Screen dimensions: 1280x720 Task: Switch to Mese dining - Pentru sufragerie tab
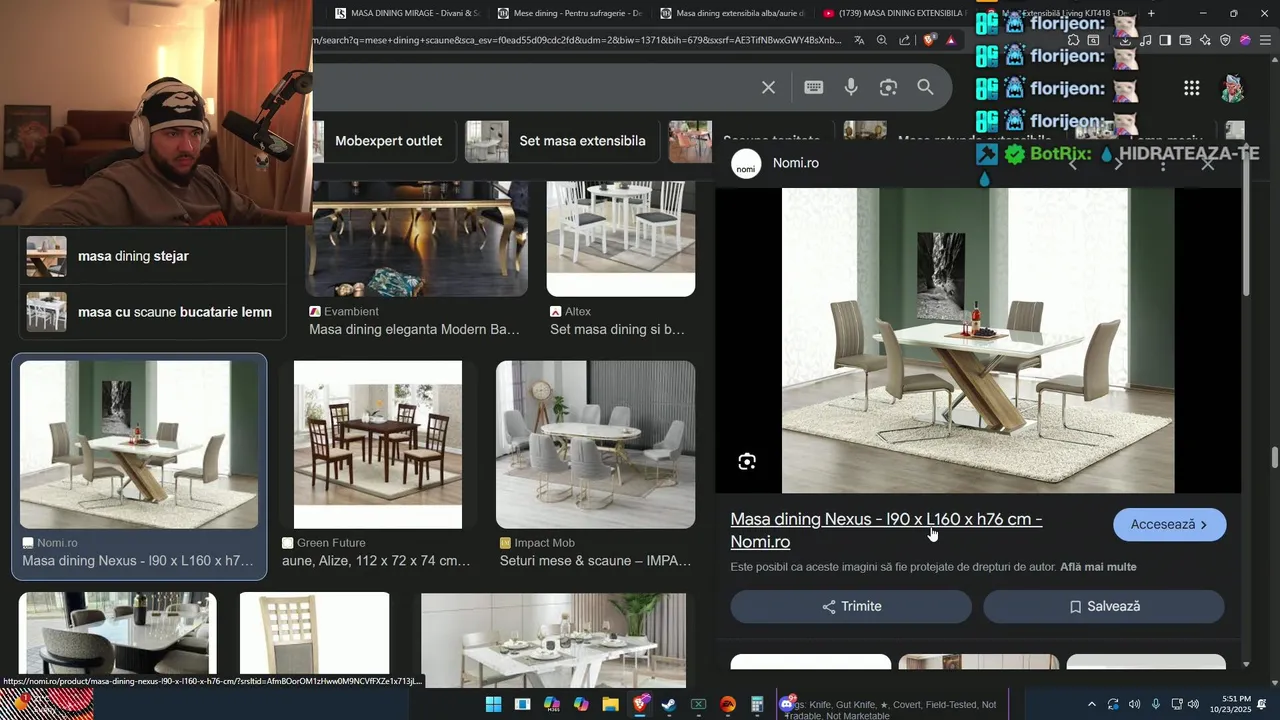click(570, 14)
